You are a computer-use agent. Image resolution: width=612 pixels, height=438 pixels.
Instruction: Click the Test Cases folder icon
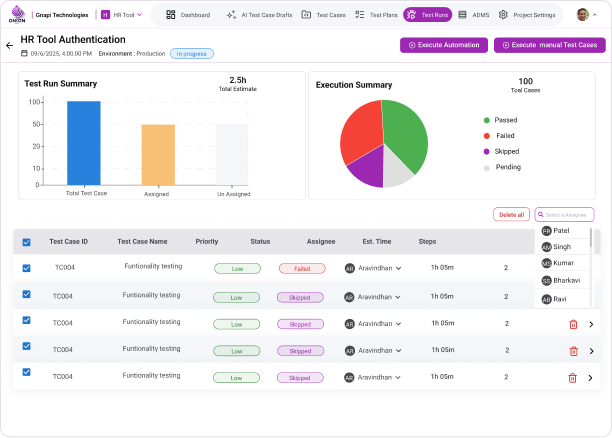click(306, 15)
